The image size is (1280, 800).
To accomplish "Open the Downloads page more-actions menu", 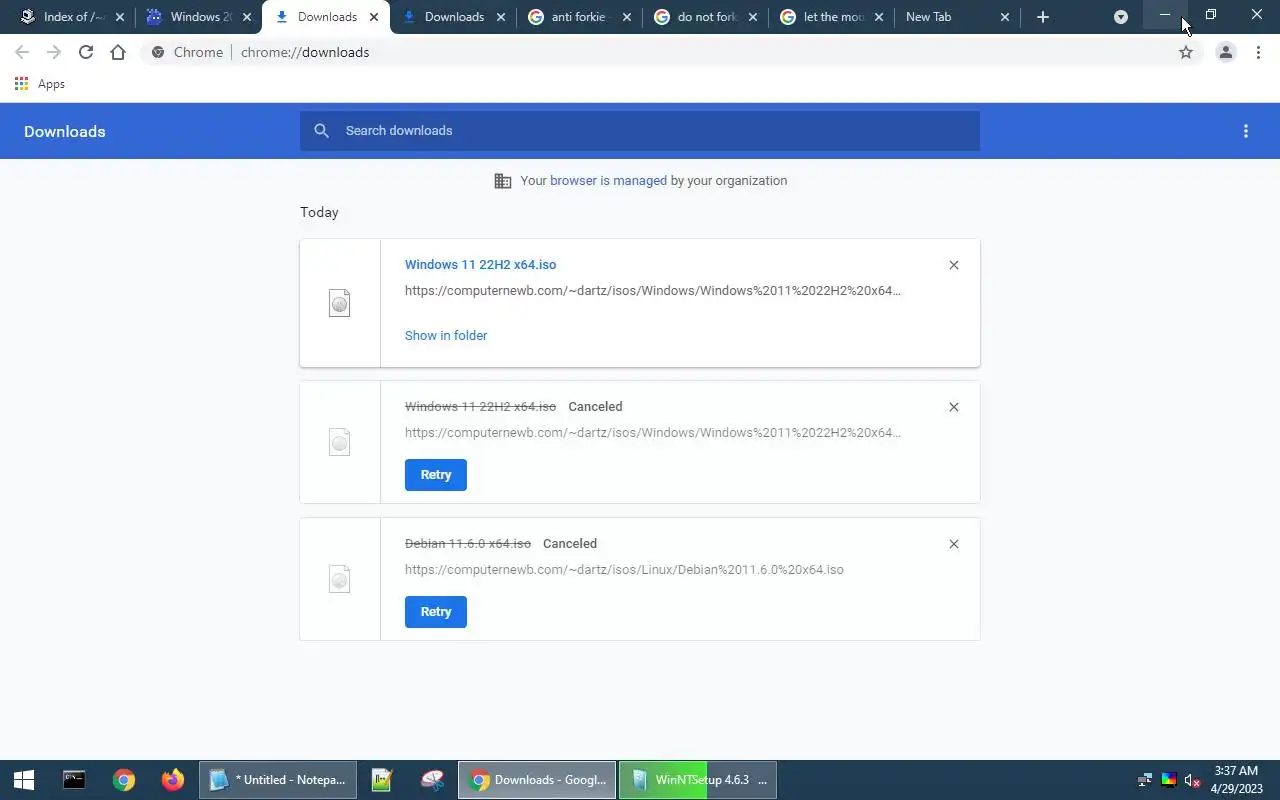I will [1246, 131].
